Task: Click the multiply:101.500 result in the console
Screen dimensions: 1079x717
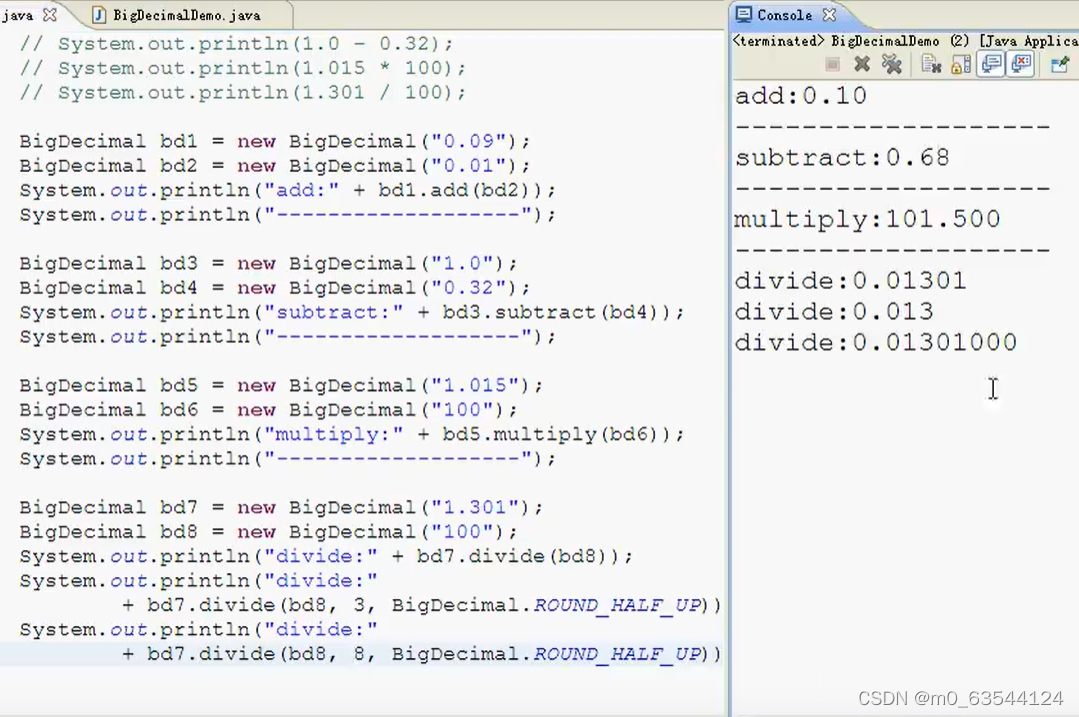Action: click(866, 219)
